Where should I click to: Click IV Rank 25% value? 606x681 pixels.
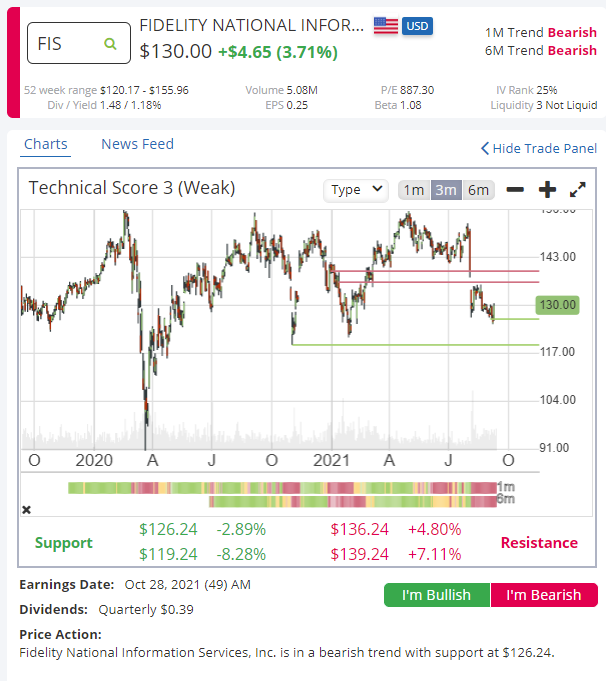coord(527,90)
